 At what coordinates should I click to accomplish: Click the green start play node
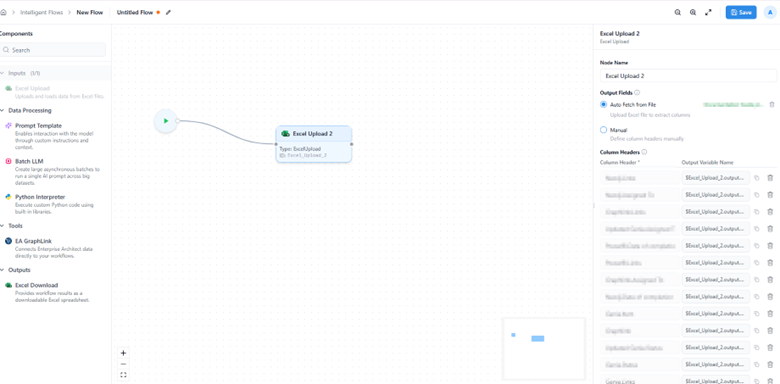[x=166, y=121]
